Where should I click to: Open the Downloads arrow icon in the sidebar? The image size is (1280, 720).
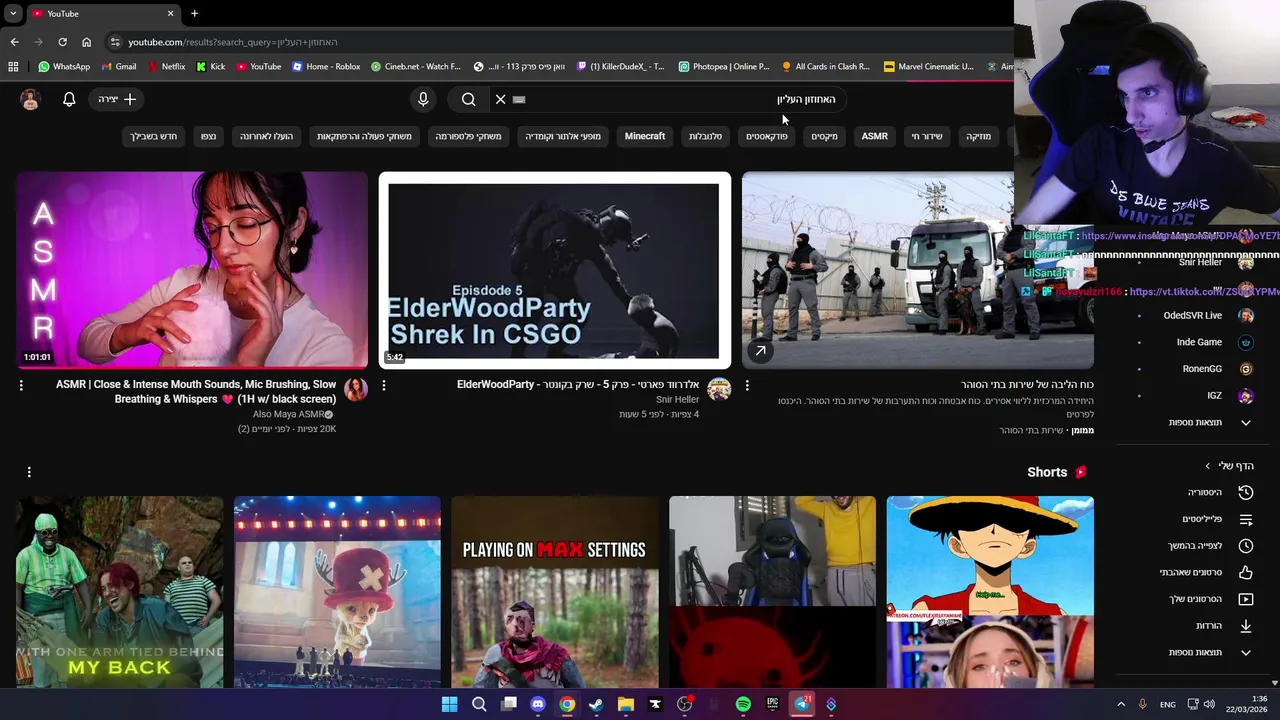pyautogui.click(x=1245, y=626)
